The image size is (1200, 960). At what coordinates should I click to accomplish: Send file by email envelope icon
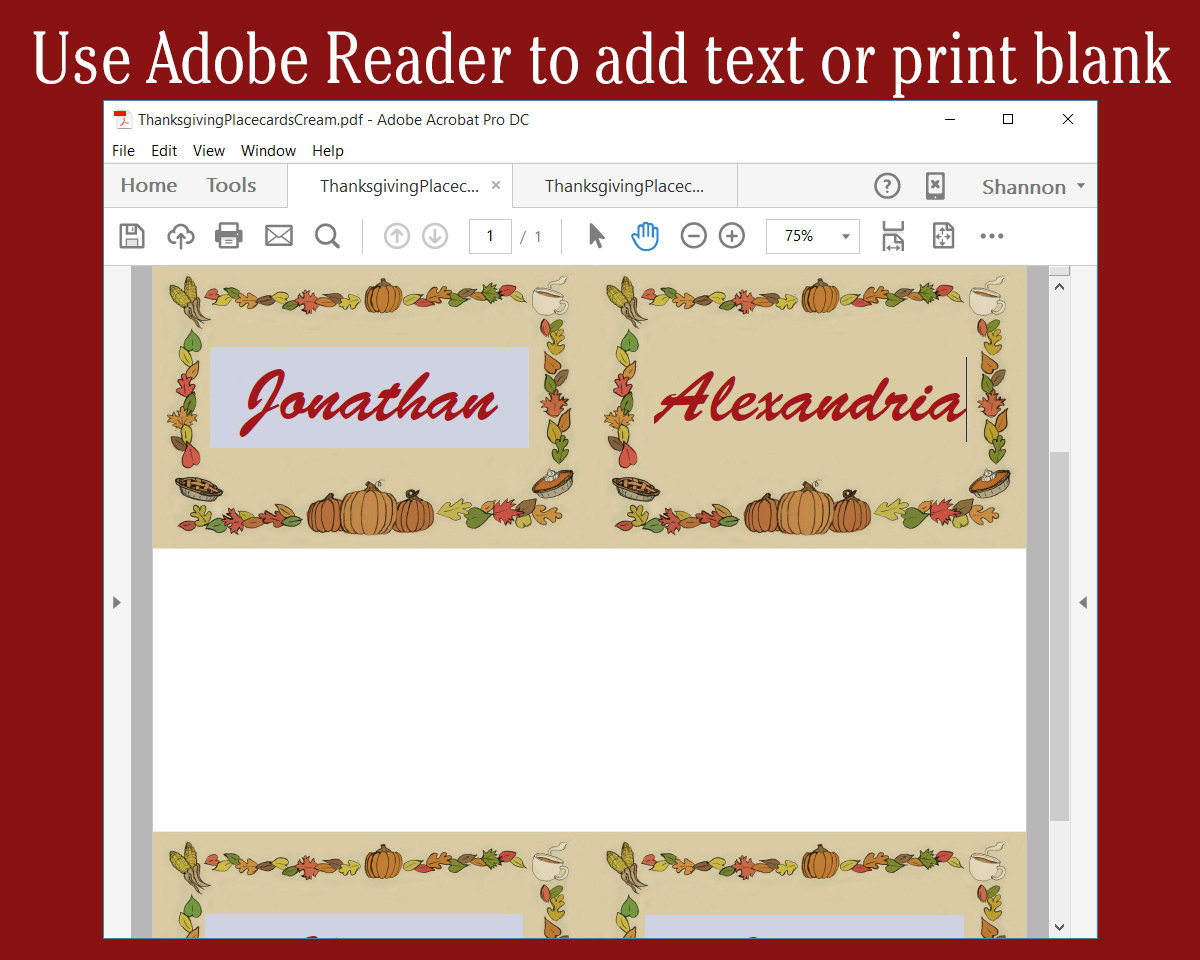tap(278, 236)
